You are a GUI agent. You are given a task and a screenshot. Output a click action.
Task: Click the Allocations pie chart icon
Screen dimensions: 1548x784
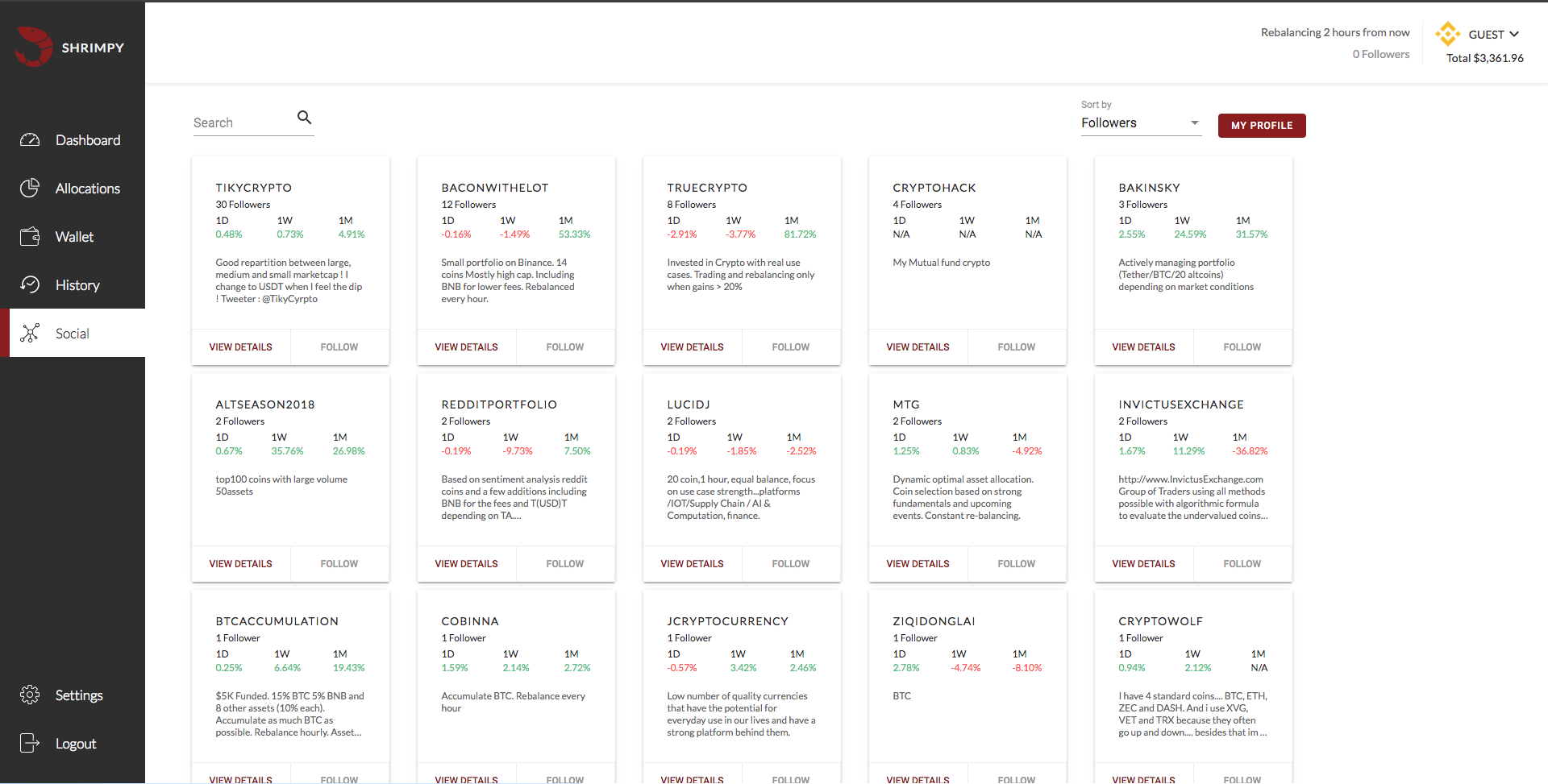[x=30, y=189]
